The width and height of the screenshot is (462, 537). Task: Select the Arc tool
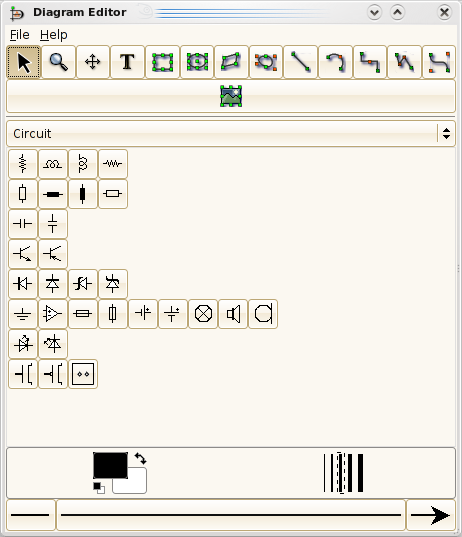[x=335, y=62]
